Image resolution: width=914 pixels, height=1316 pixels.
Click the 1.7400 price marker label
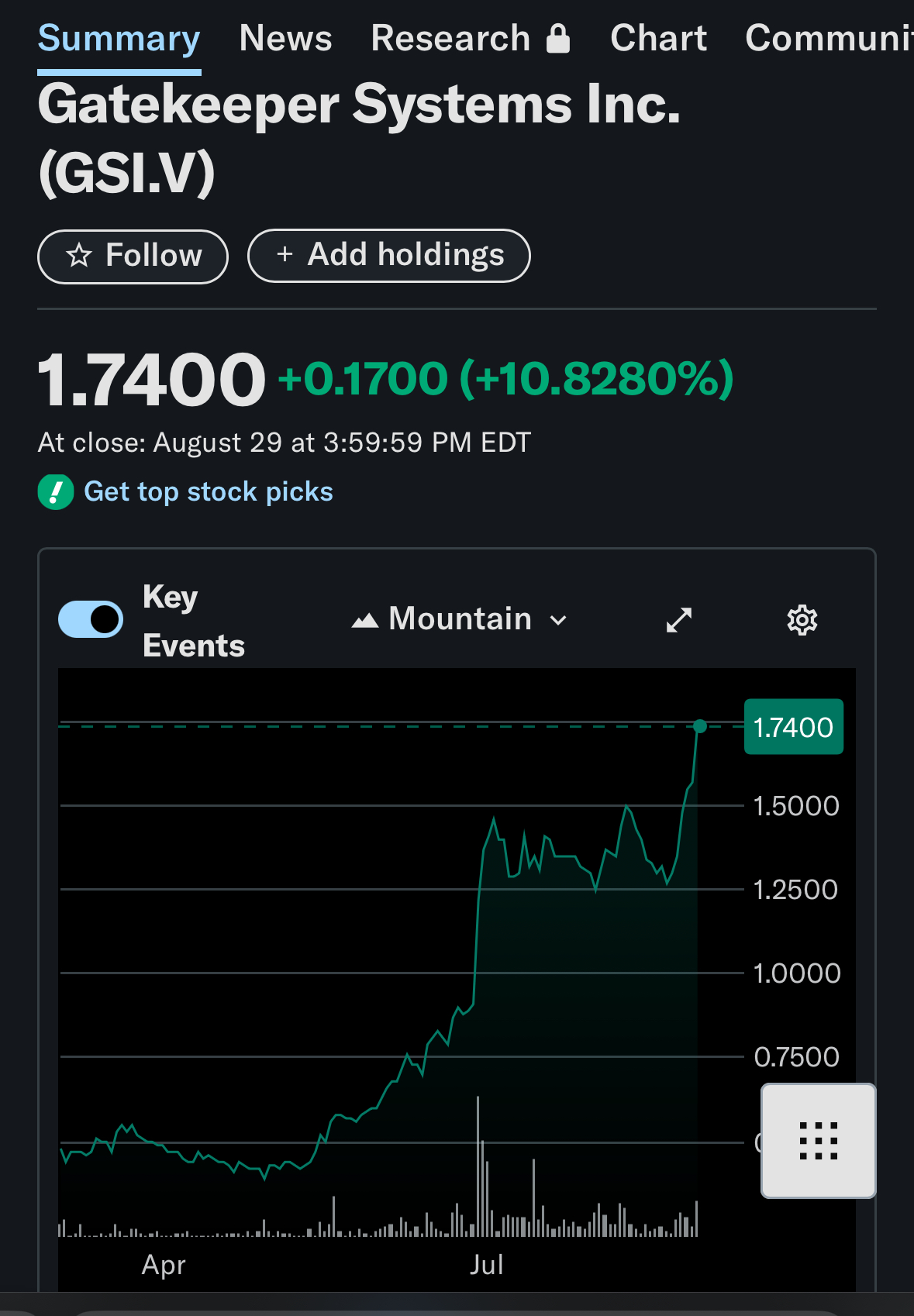[794, 727]
